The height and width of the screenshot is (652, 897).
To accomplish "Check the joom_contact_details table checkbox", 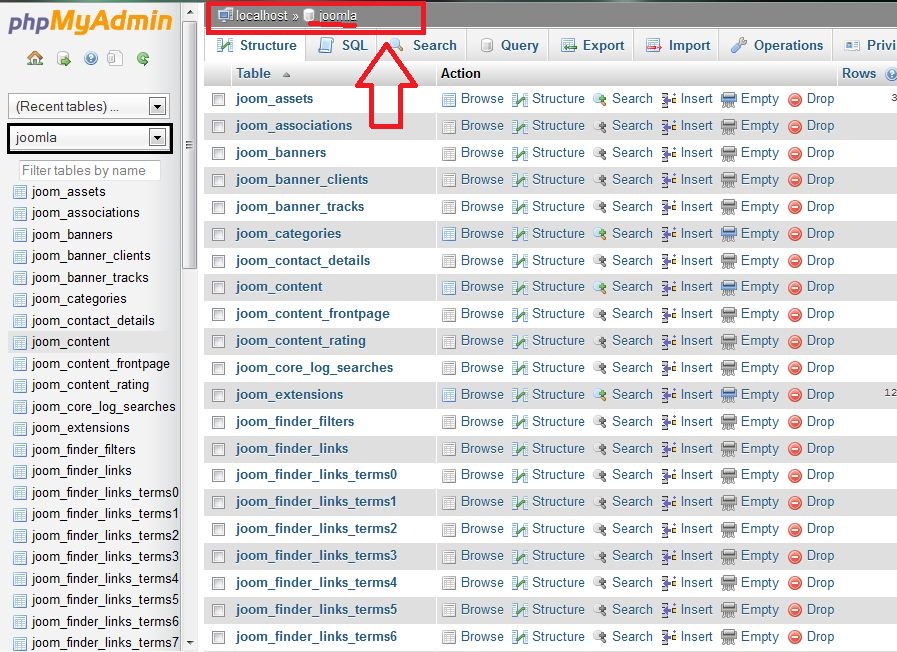I will [x=219, y=261].
